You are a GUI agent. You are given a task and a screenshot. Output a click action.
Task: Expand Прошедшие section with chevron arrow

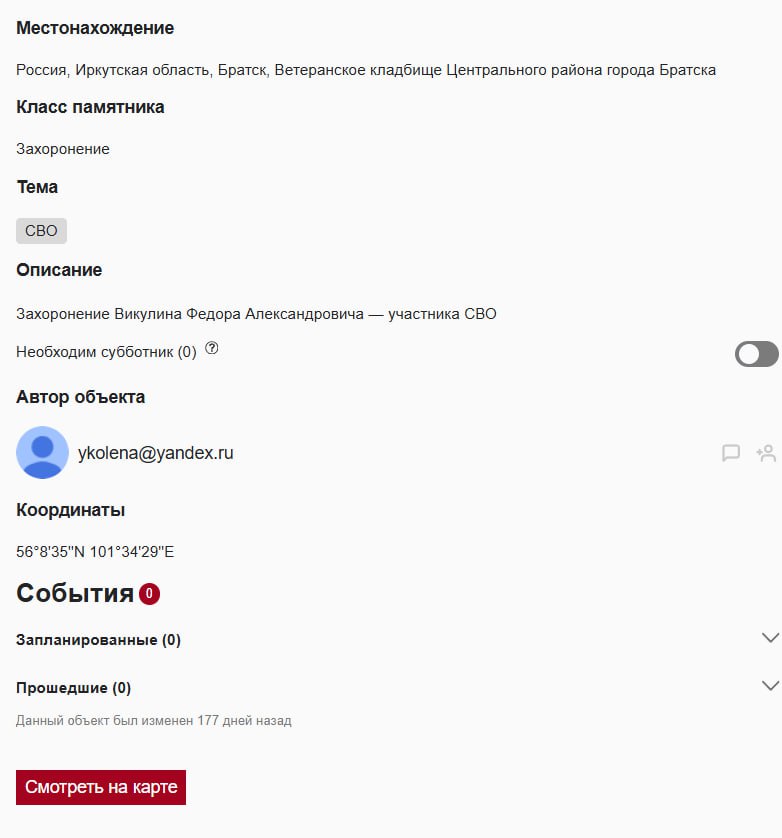coord(769,686)
